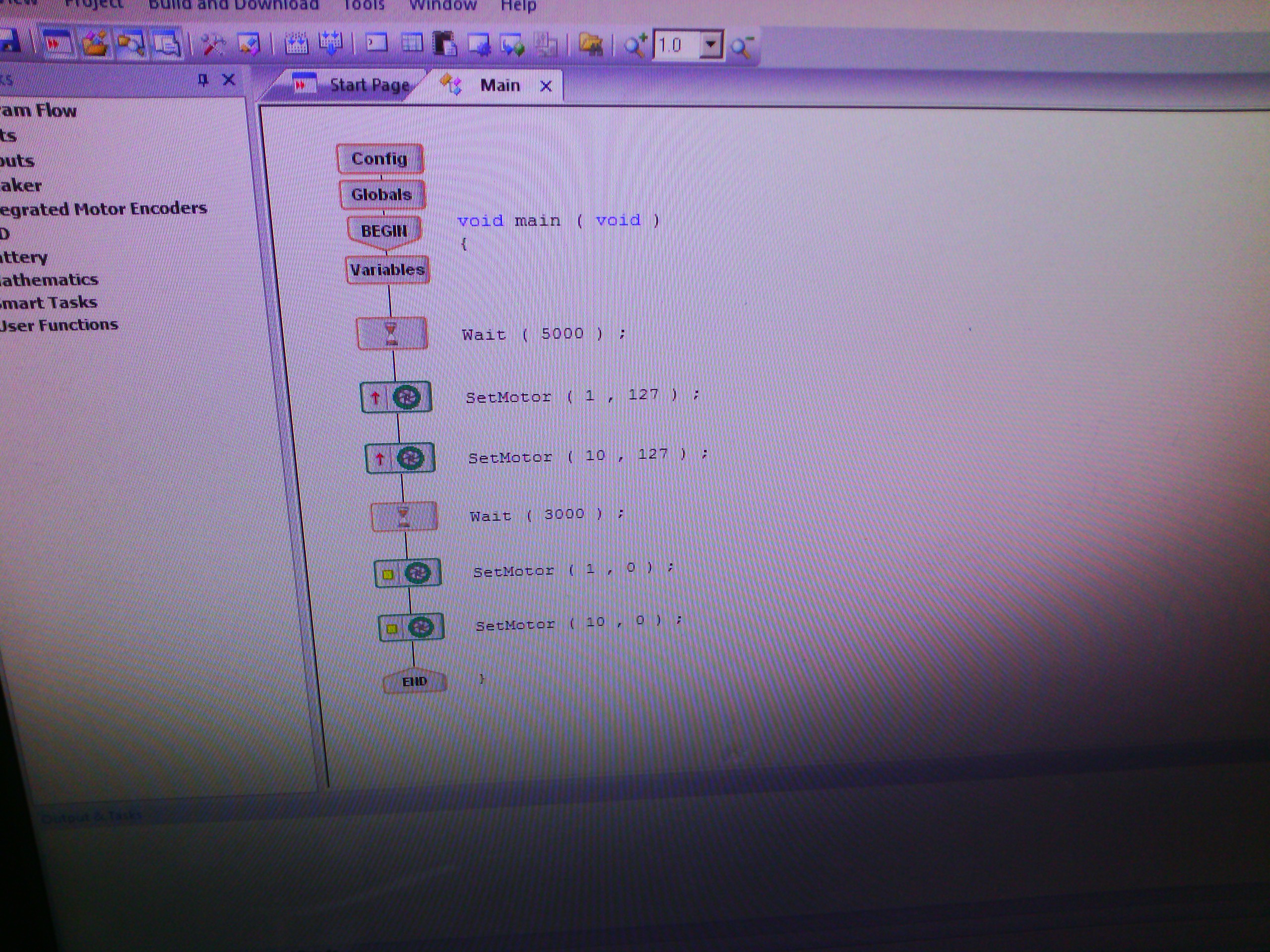Click the pencil-on-page toolbar icon
Viewport: 1270px width, 952px height.
(250, 44)
